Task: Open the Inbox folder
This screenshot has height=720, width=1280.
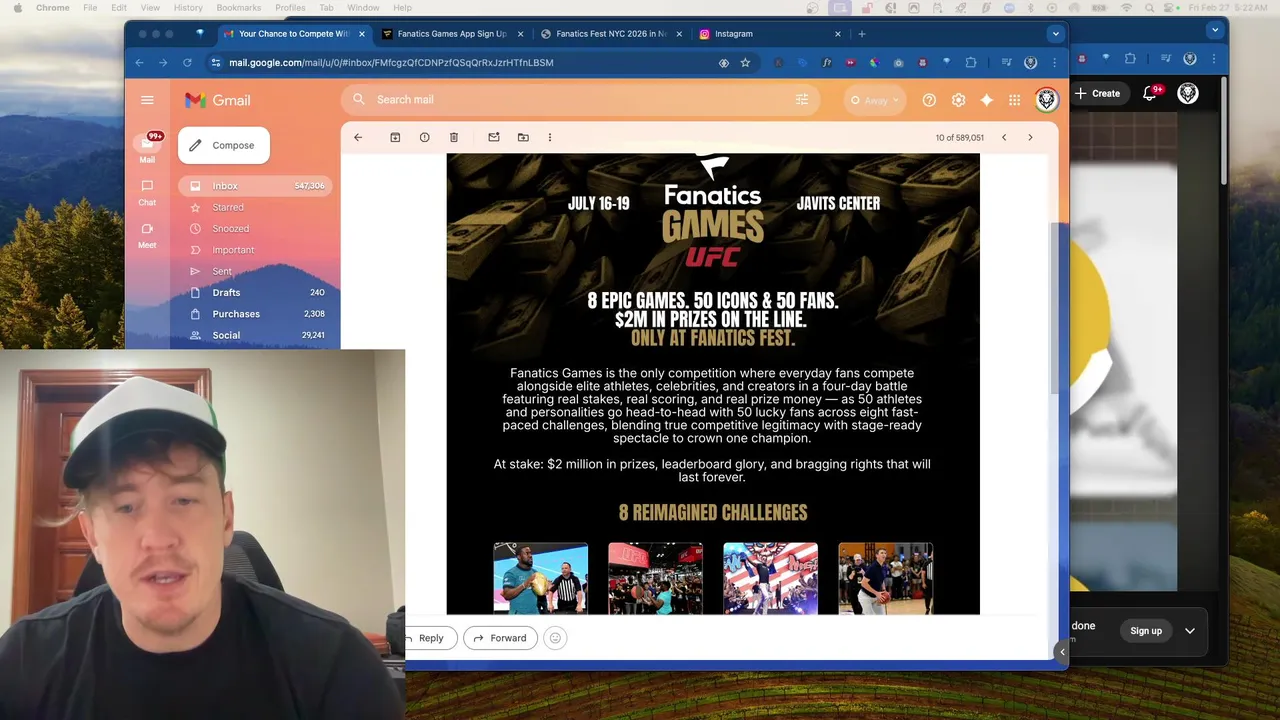Action: tap(256, 186)
